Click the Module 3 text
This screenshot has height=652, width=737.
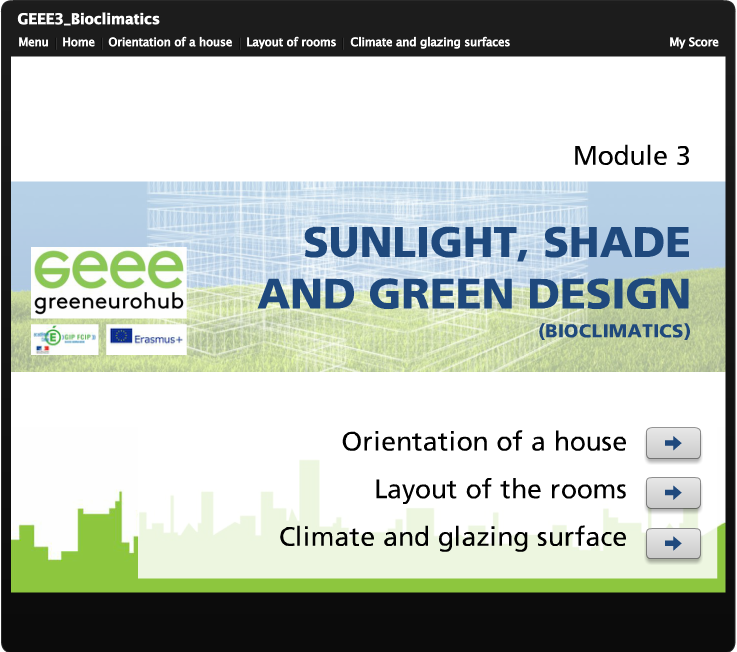coord(631,156)
